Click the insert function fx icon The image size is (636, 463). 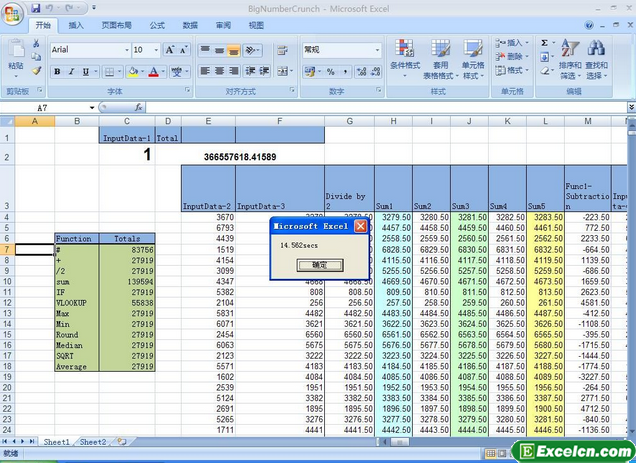138,107
